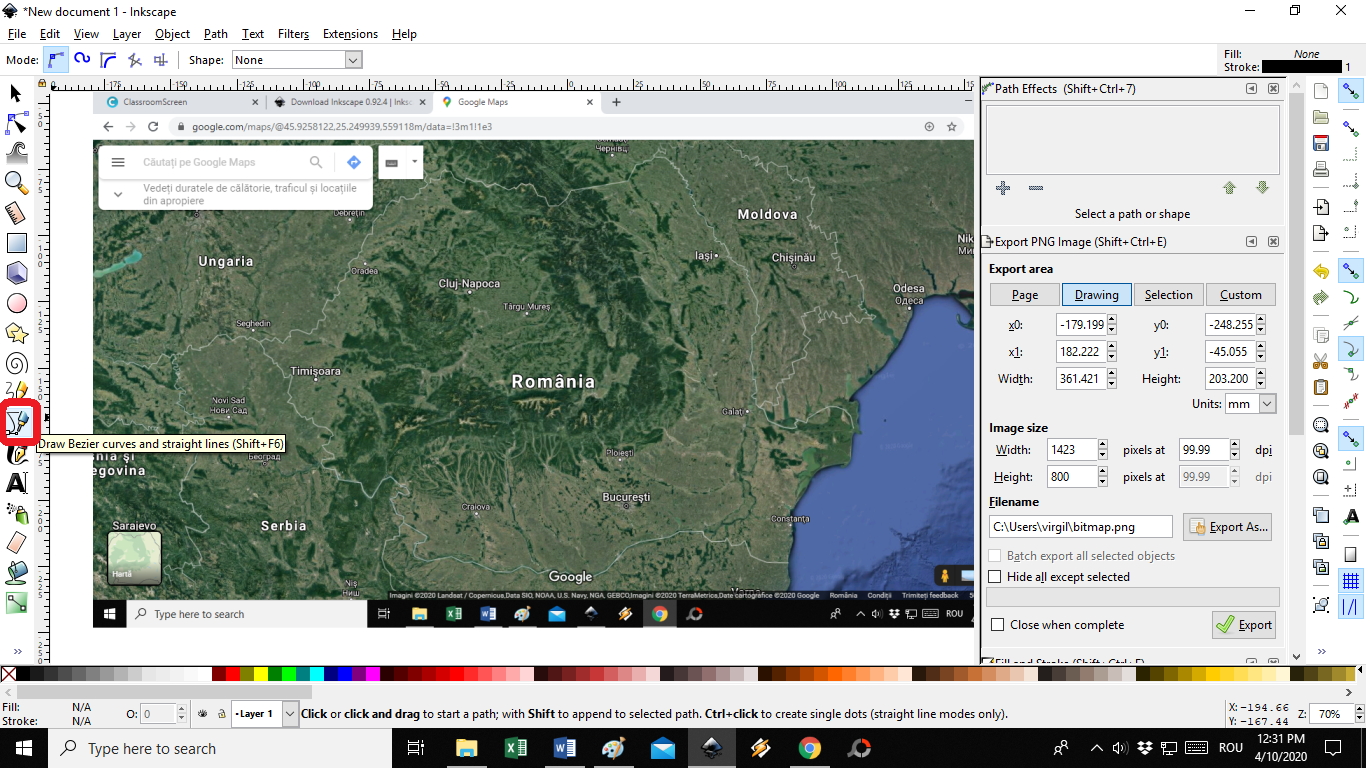Select the Star and polygon tool
Image resolution: width=1366 pixels, height=768 pixels.
(16, 333)
